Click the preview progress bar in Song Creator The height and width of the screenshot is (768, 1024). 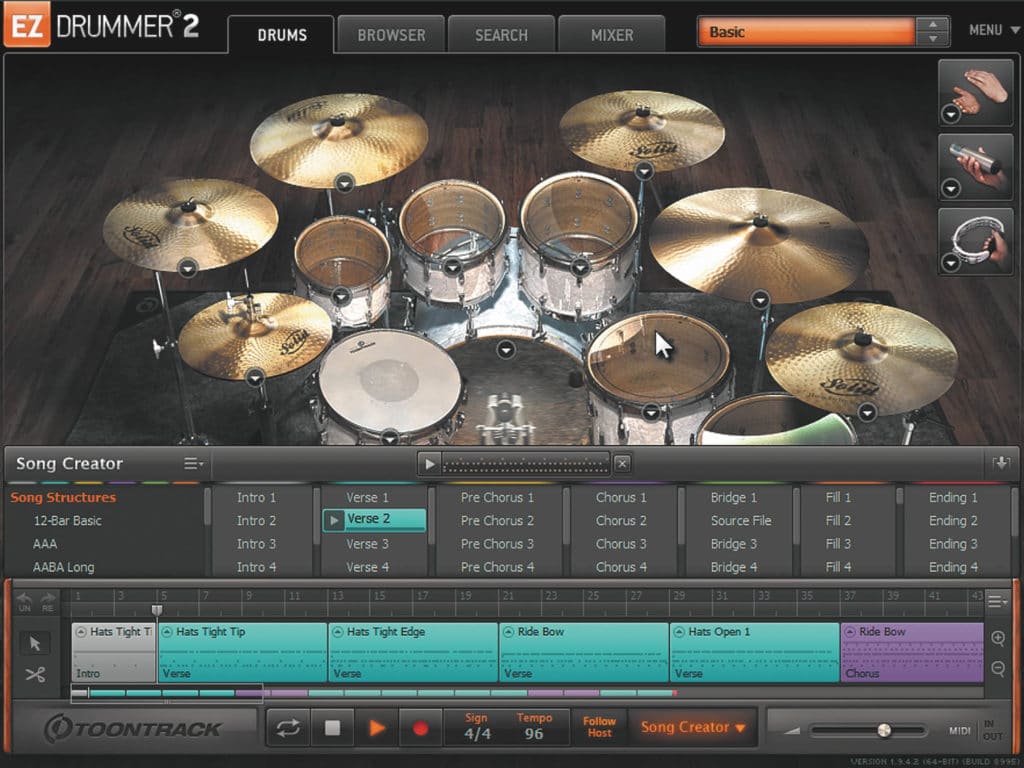click(526, 464)
